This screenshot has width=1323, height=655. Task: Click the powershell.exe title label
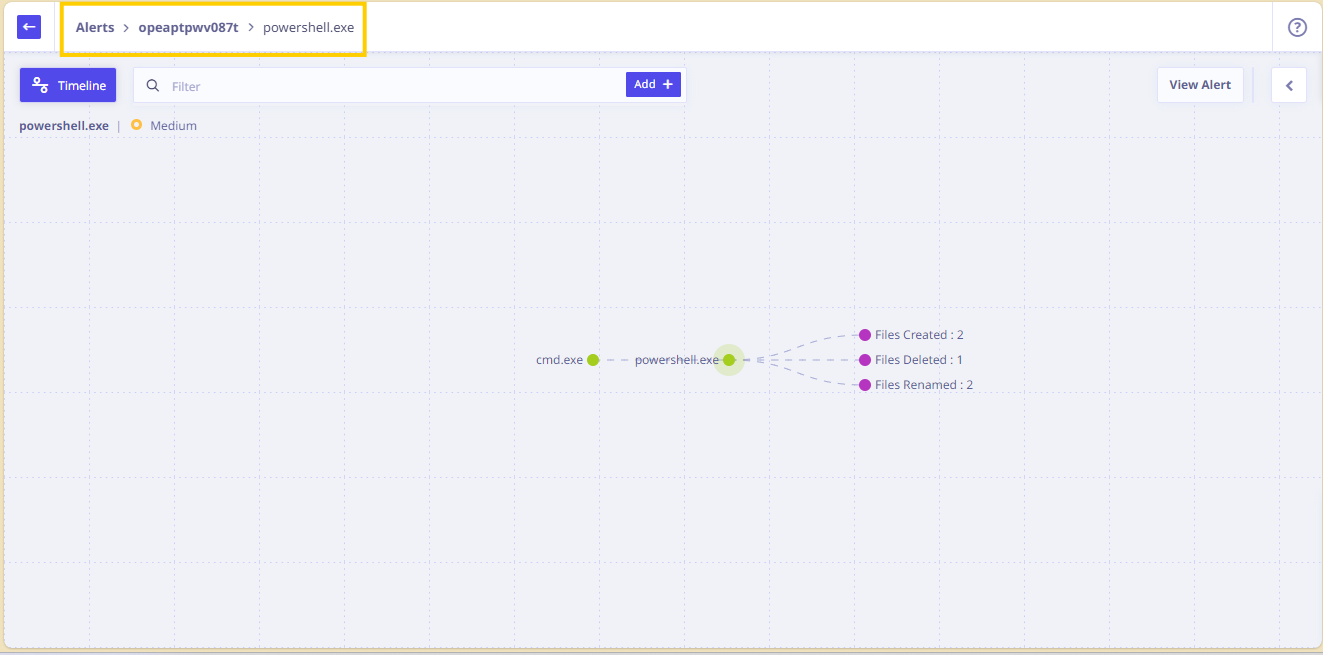pyautogui.click(x=64, y=126)
